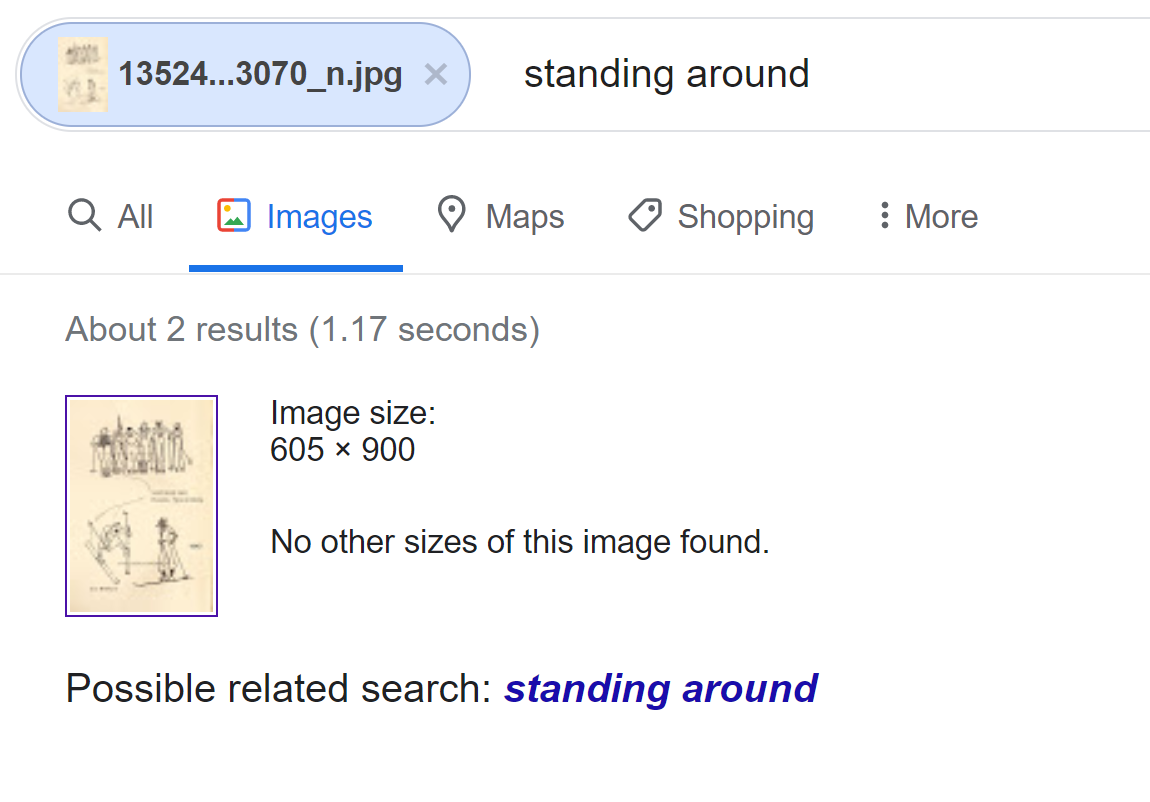The image size is (1150, 802).
Task: Follow the "standing around" related search link
Action: click(x=661, y=689)
